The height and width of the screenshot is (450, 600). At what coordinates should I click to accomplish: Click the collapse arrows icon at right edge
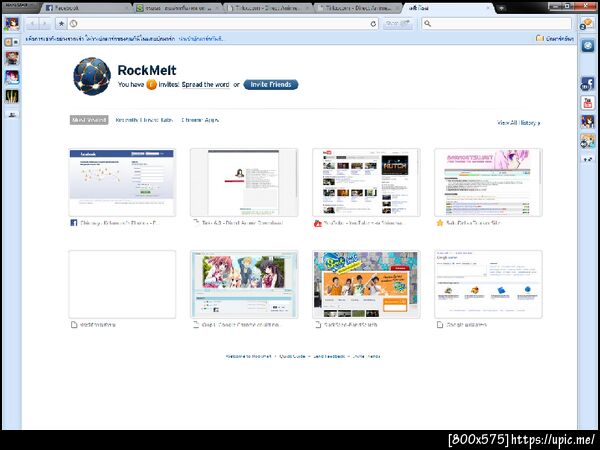pyautogui.click(x=588, y=159)
